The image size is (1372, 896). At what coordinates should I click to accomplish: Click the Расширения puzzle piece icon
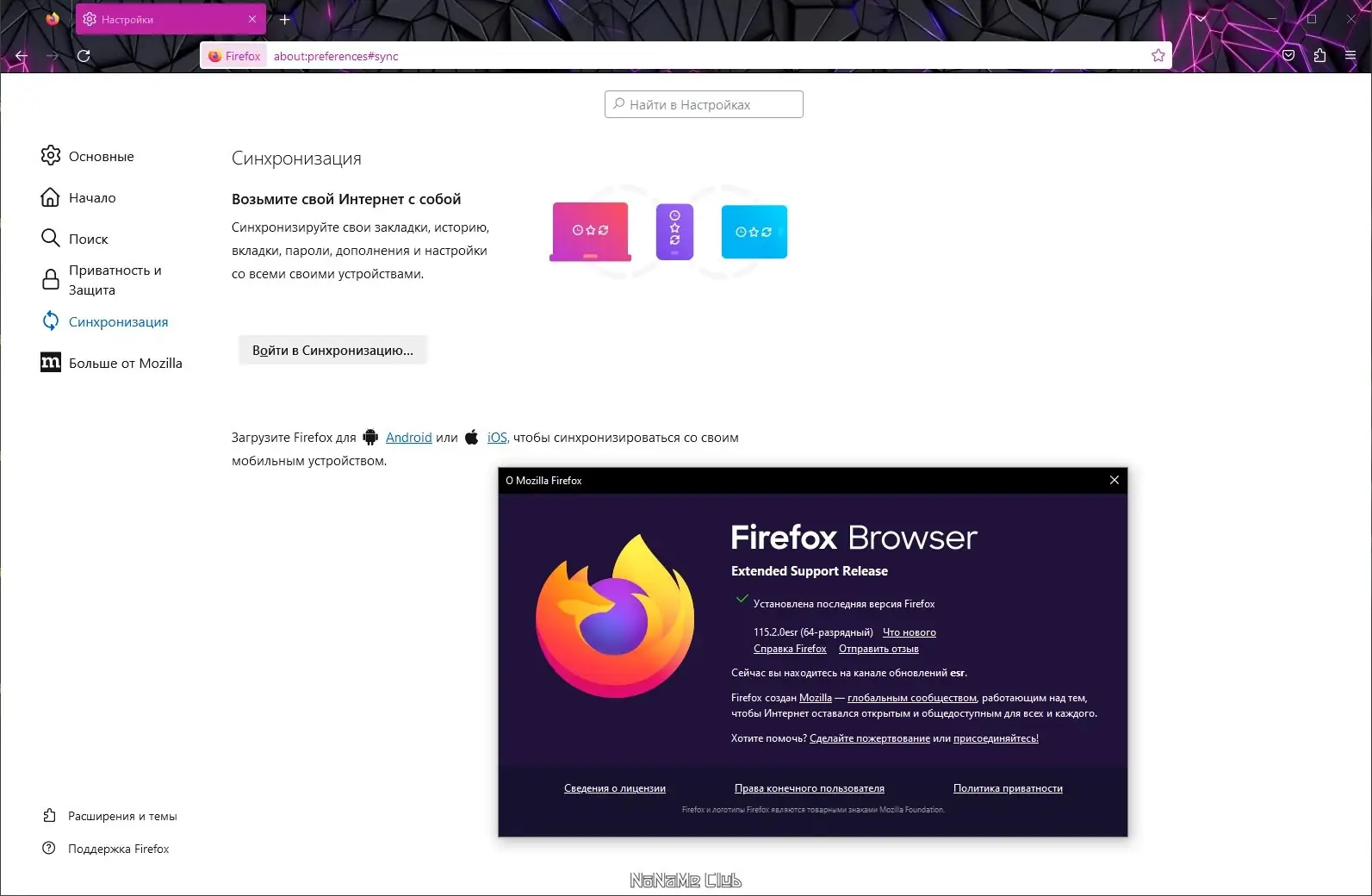49,815
